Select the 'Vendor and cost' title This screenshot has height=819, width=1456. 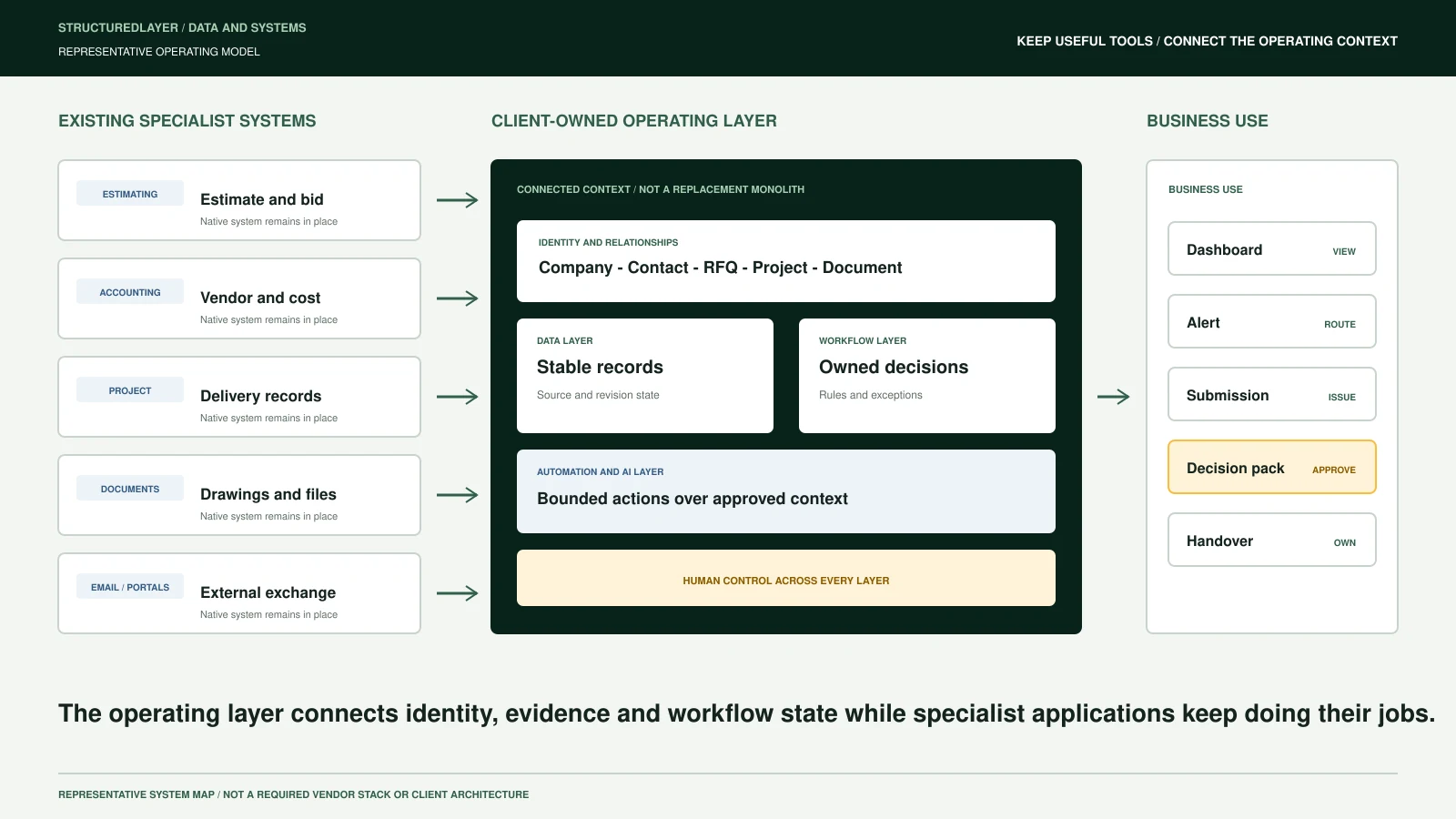tap(260, 298)
